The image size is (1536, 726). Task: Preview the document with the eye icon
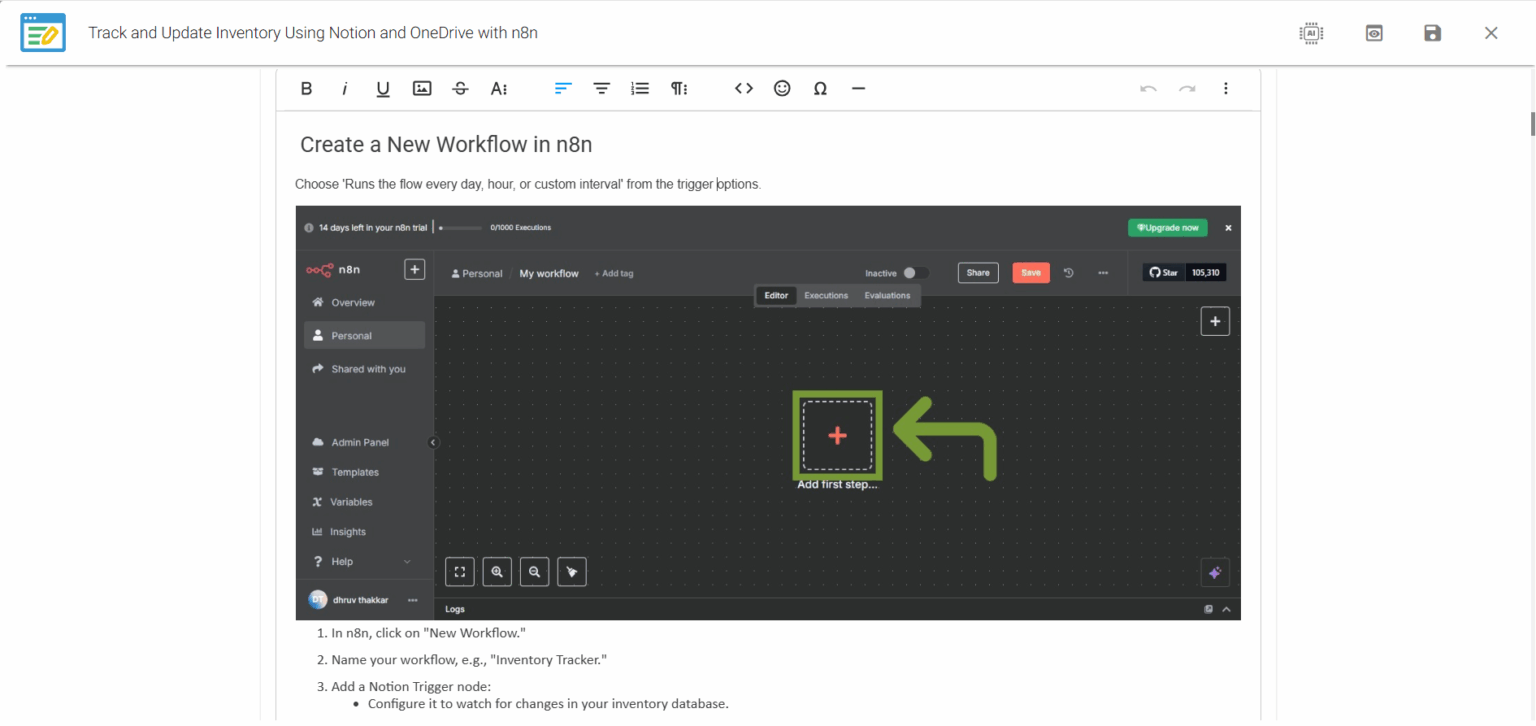pyautogui.click(x=1374, y=33)
